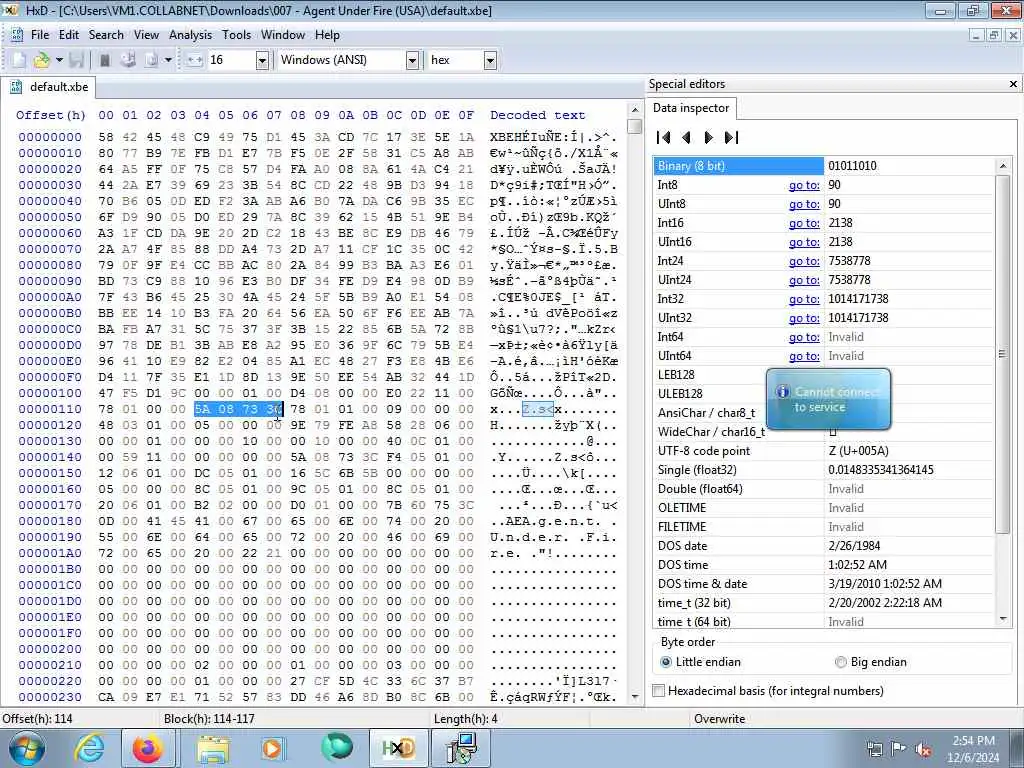Click hex editor scroll down arrow

pos(634,697)
